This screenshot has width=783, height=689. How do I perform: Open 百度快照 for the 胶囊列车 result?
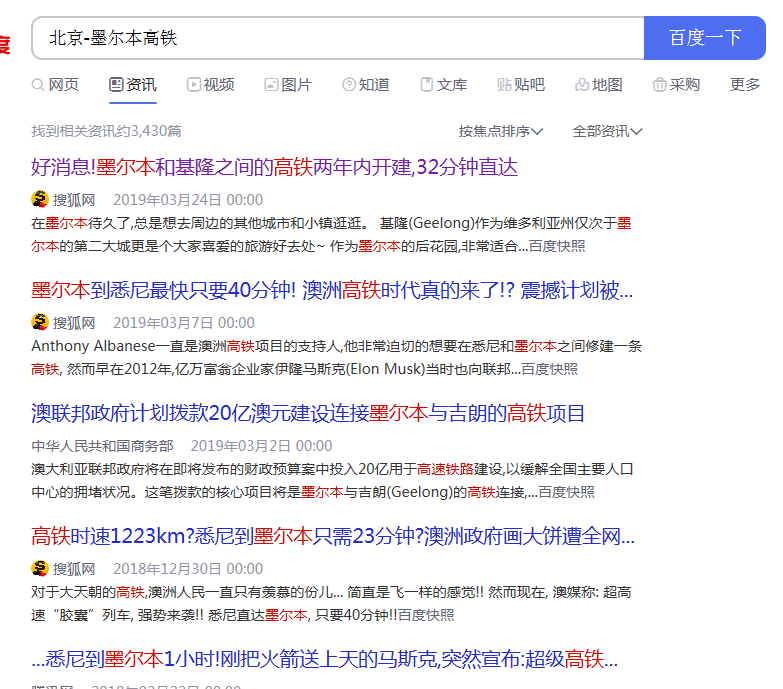426,615
